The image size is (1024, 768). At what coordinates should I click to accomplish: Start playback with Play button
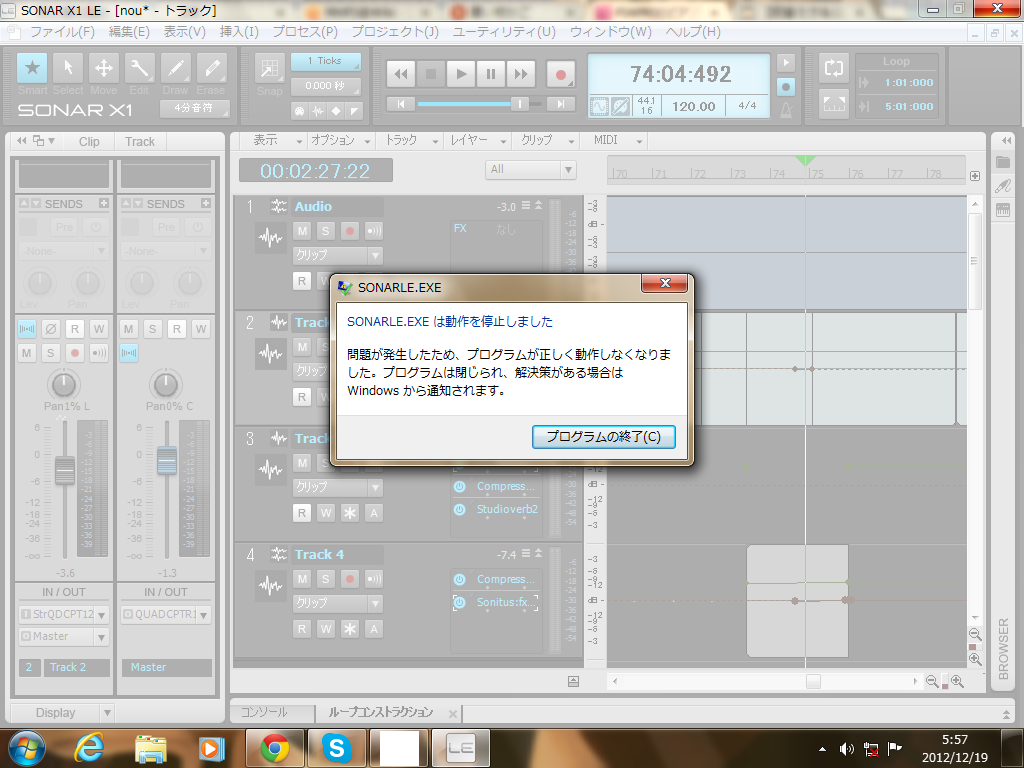point(461,74)
